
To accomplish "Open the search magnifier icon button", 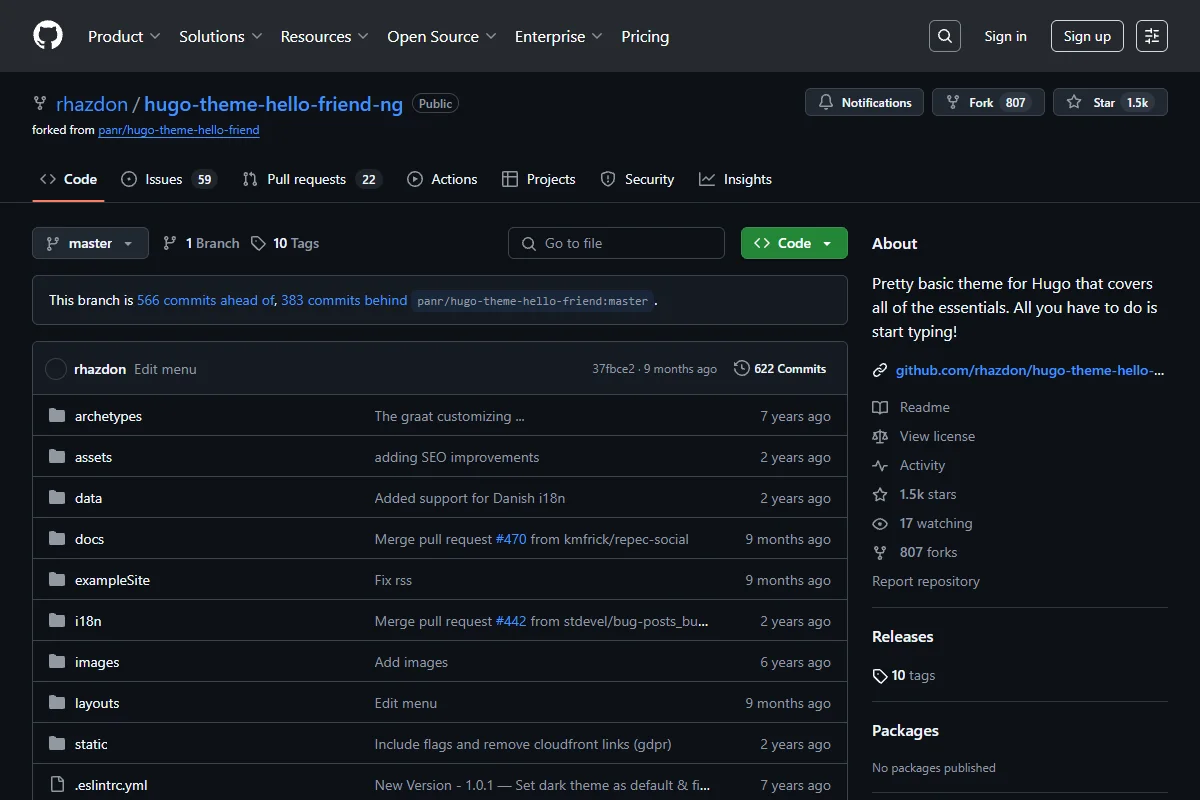I will click(x=944, y=36).
